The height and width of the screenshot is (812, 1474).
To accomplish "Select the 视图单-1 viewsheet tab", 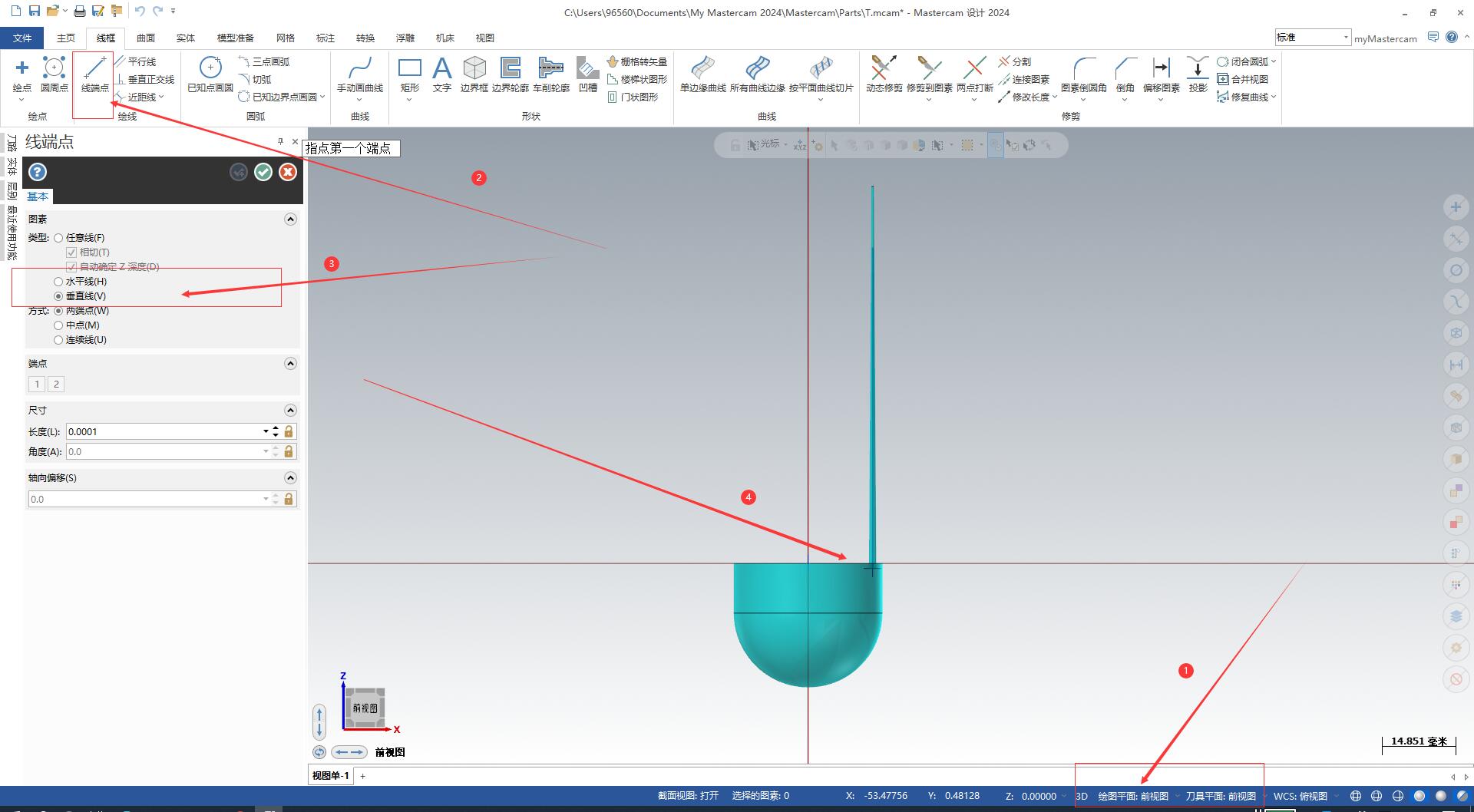I will click(x=331, y=775).
